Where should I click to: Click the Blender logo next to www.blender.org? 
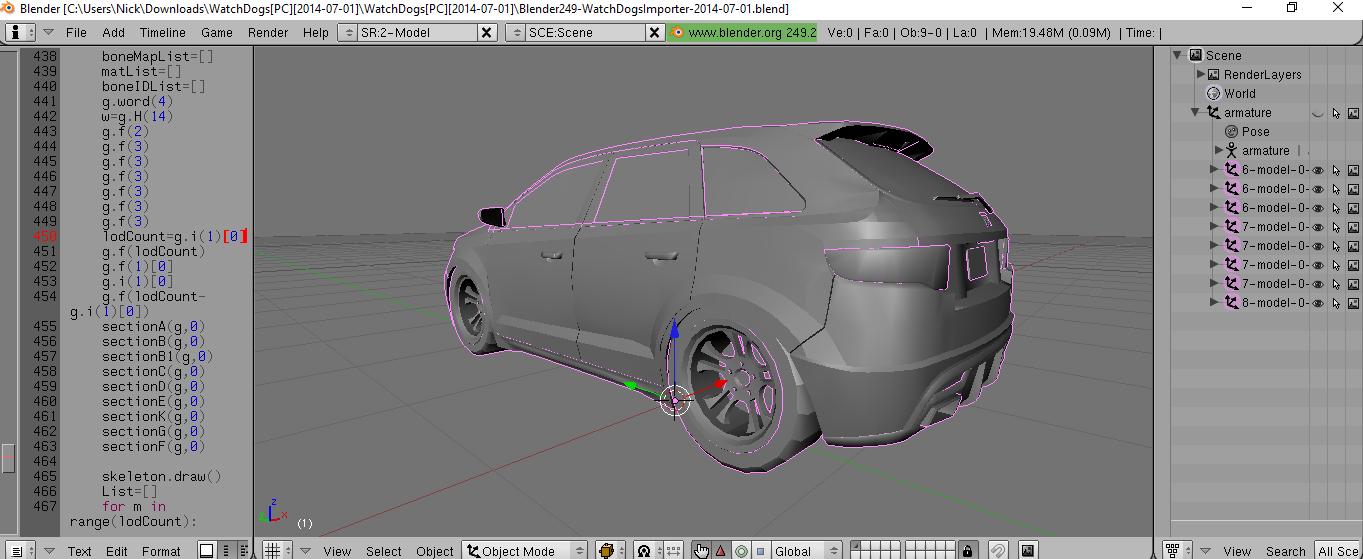(677, 32)
